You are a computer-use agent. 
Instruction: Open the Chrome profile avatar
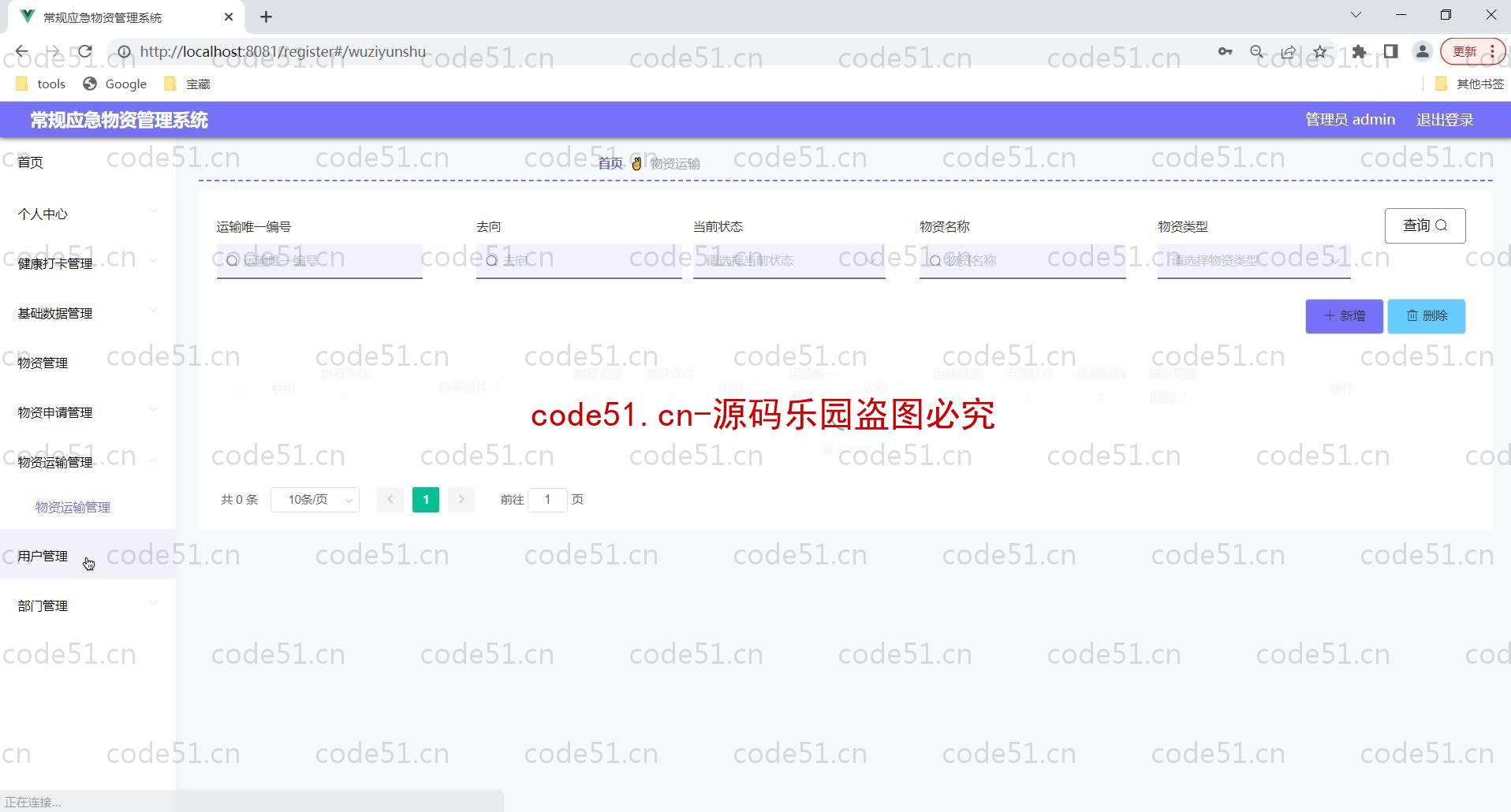[1423, 52]
